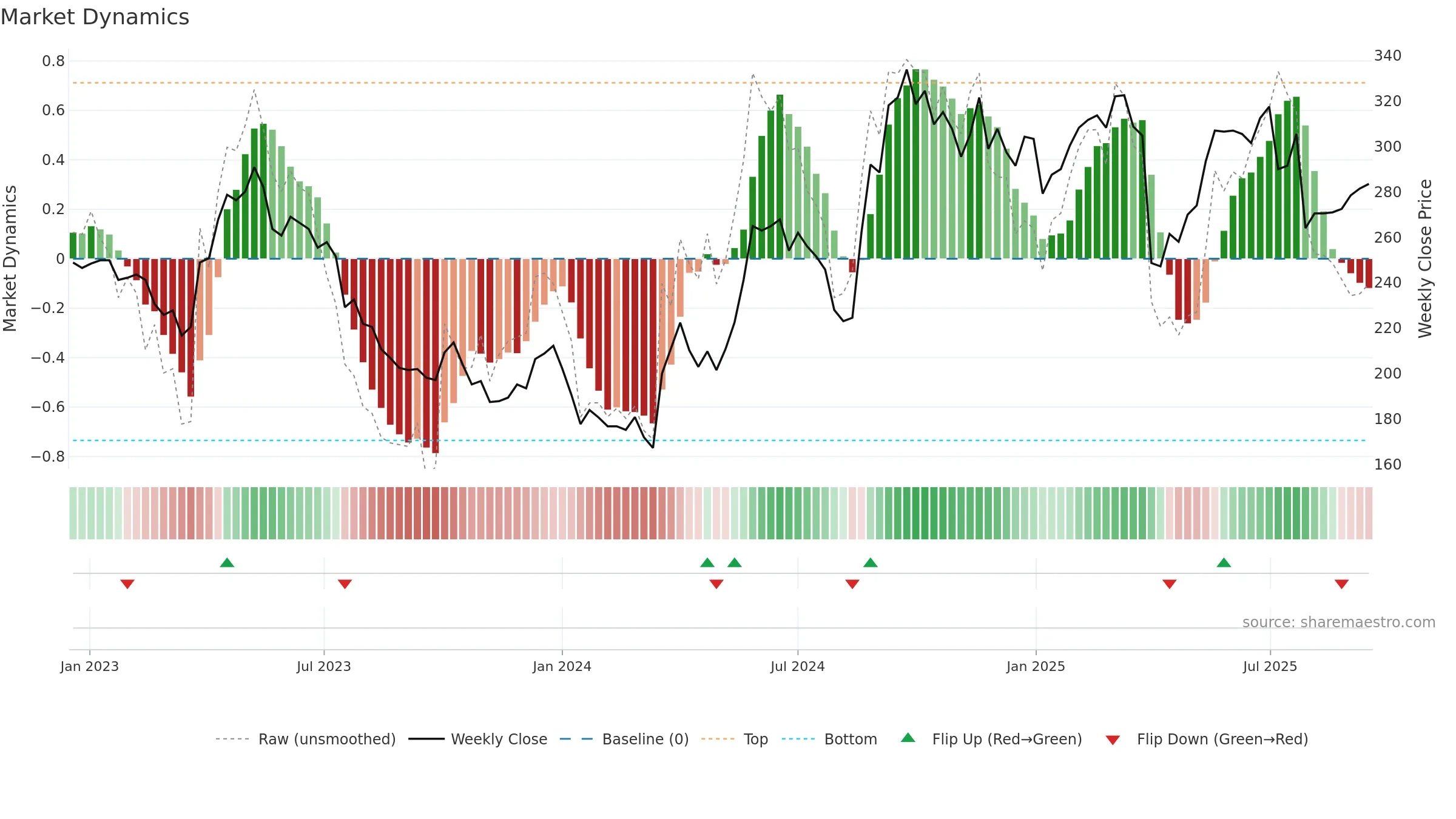Select the red flip-down marker just after Jul 2023

tap(345, 584)
